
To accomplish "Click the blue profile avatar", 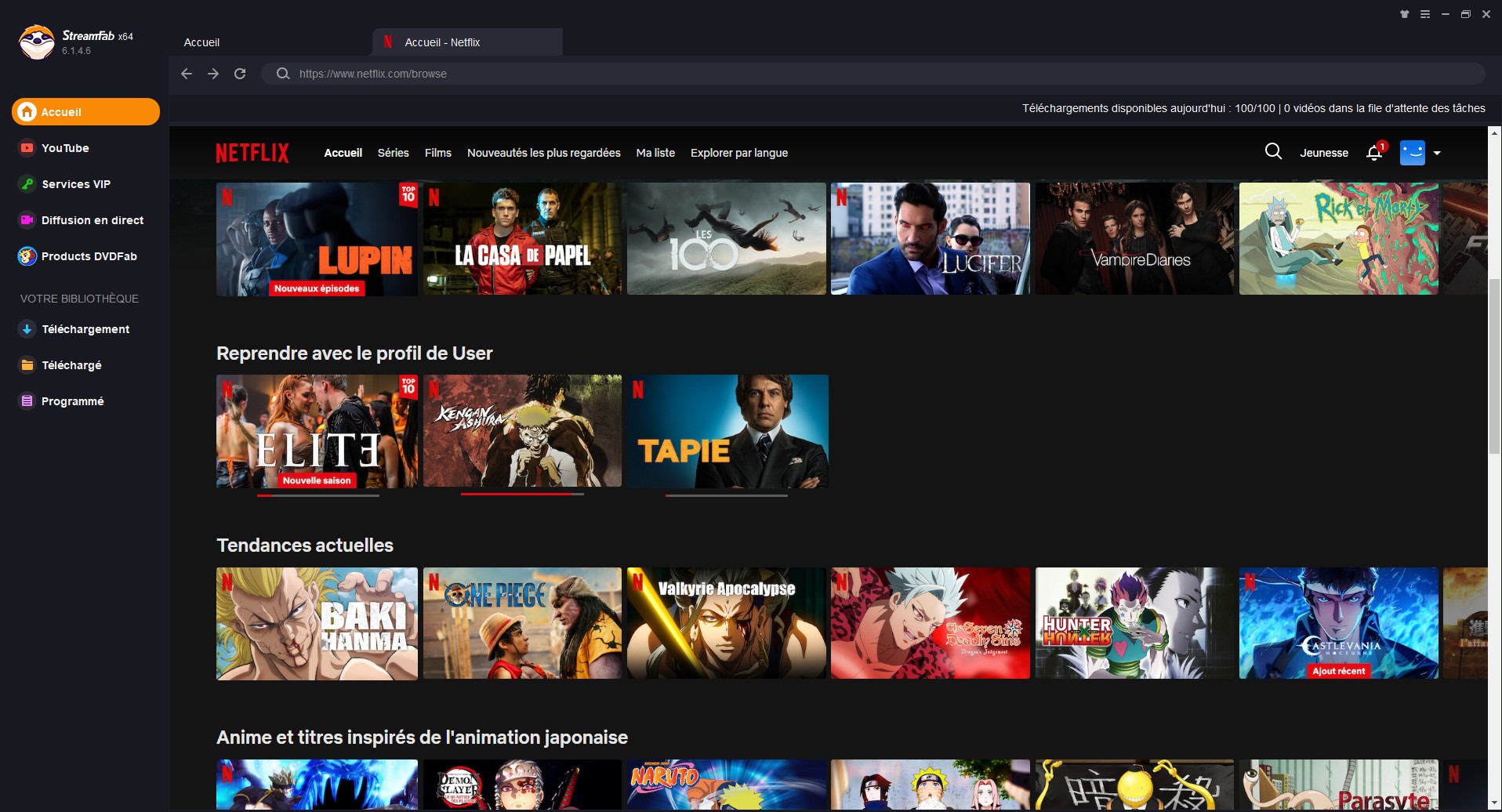I will tap(1413, 153).
